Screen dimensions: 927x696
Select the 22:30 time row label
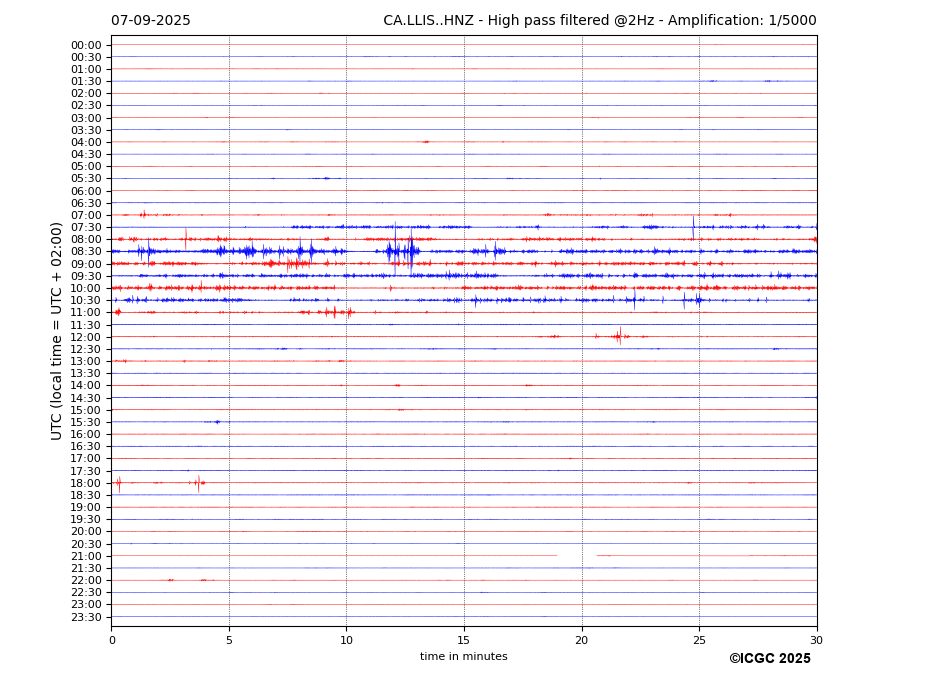click(86, 593)
